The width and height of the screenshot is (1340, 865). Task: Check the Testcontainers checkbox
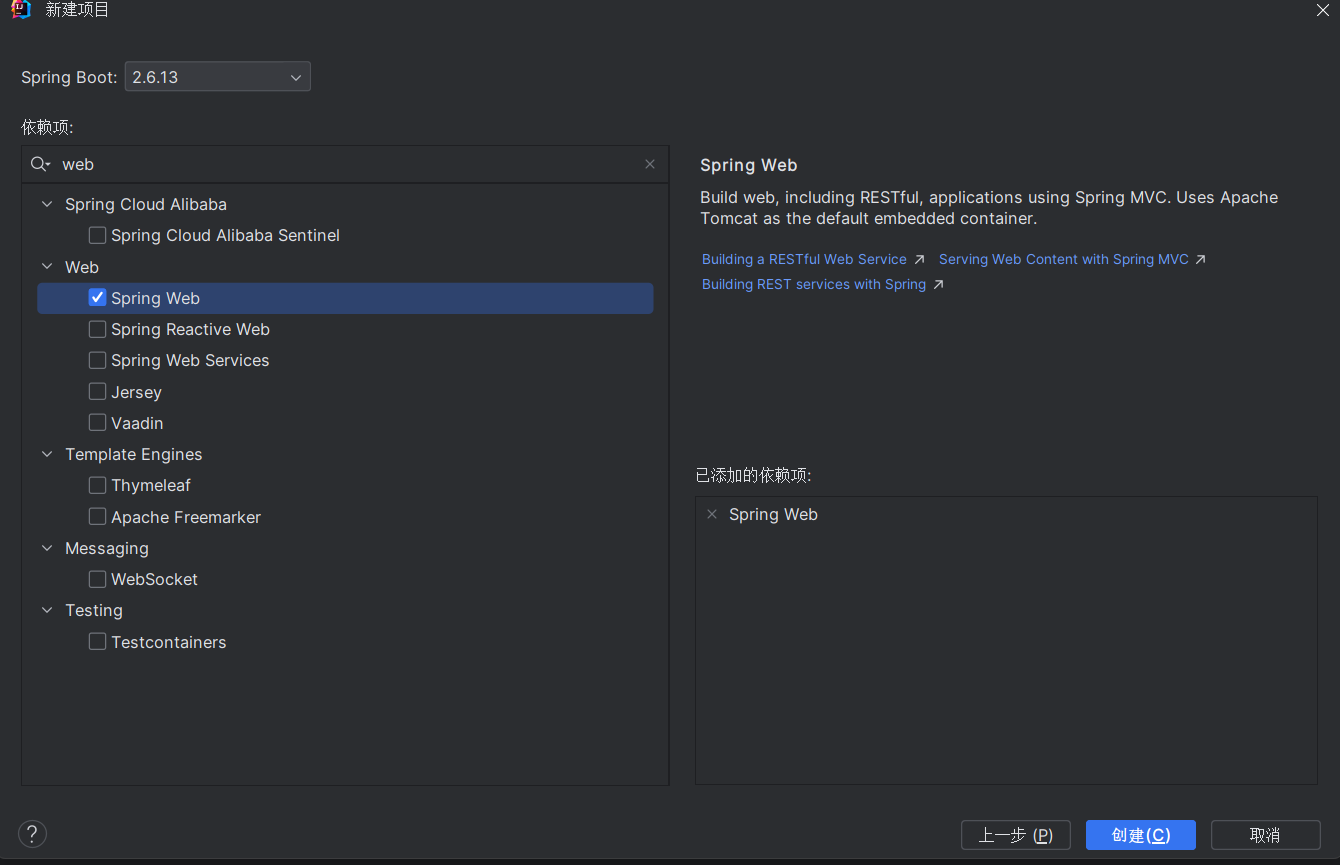(x=97, y=641)
